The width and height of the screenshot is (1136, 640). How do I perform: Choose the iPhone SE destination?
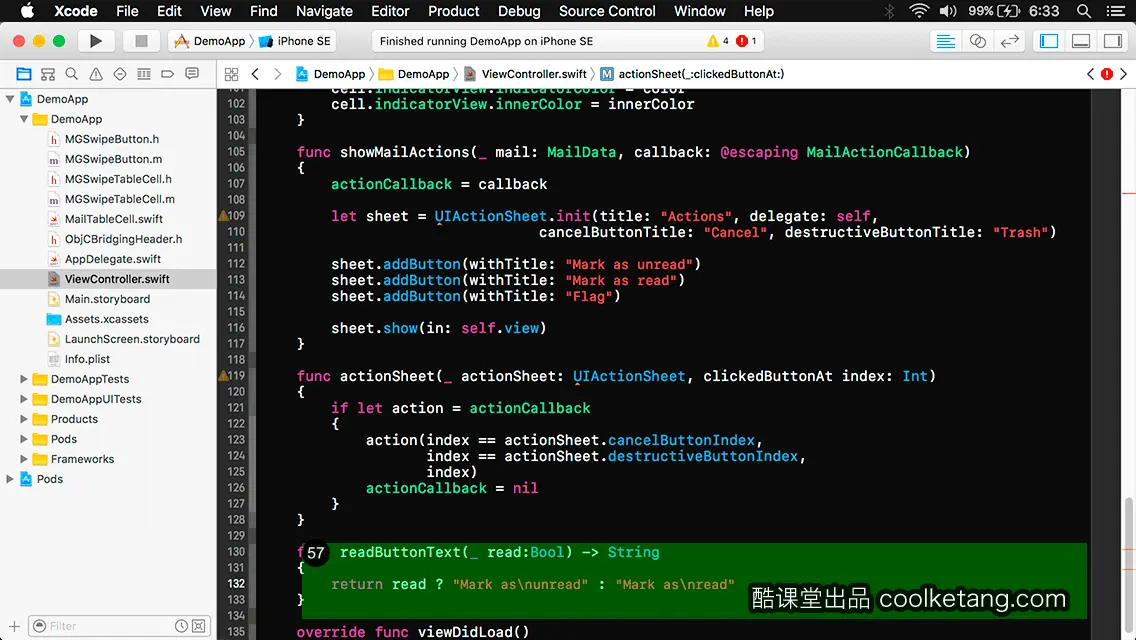pyautogui.click(x=296, y=41)
